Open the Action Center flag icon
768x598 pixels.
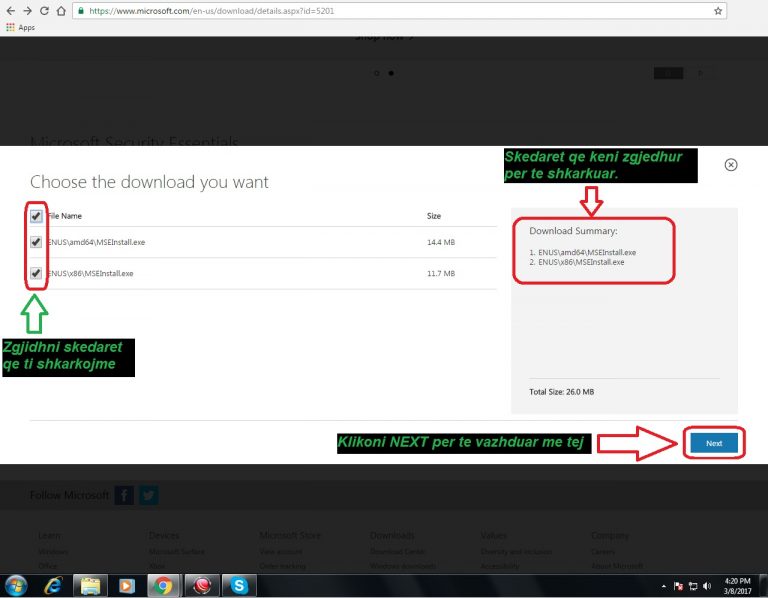678,586
